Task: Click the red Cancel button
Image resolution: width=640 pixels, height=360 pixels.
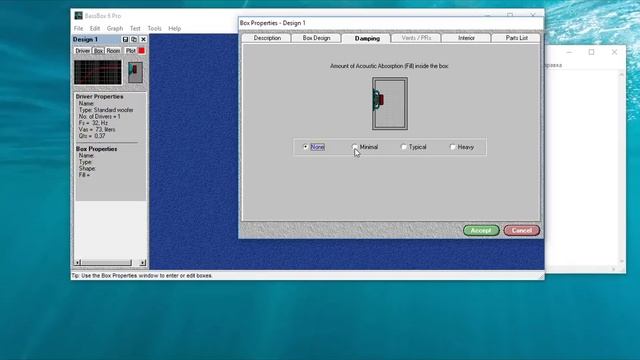Action: pos(522,231)
